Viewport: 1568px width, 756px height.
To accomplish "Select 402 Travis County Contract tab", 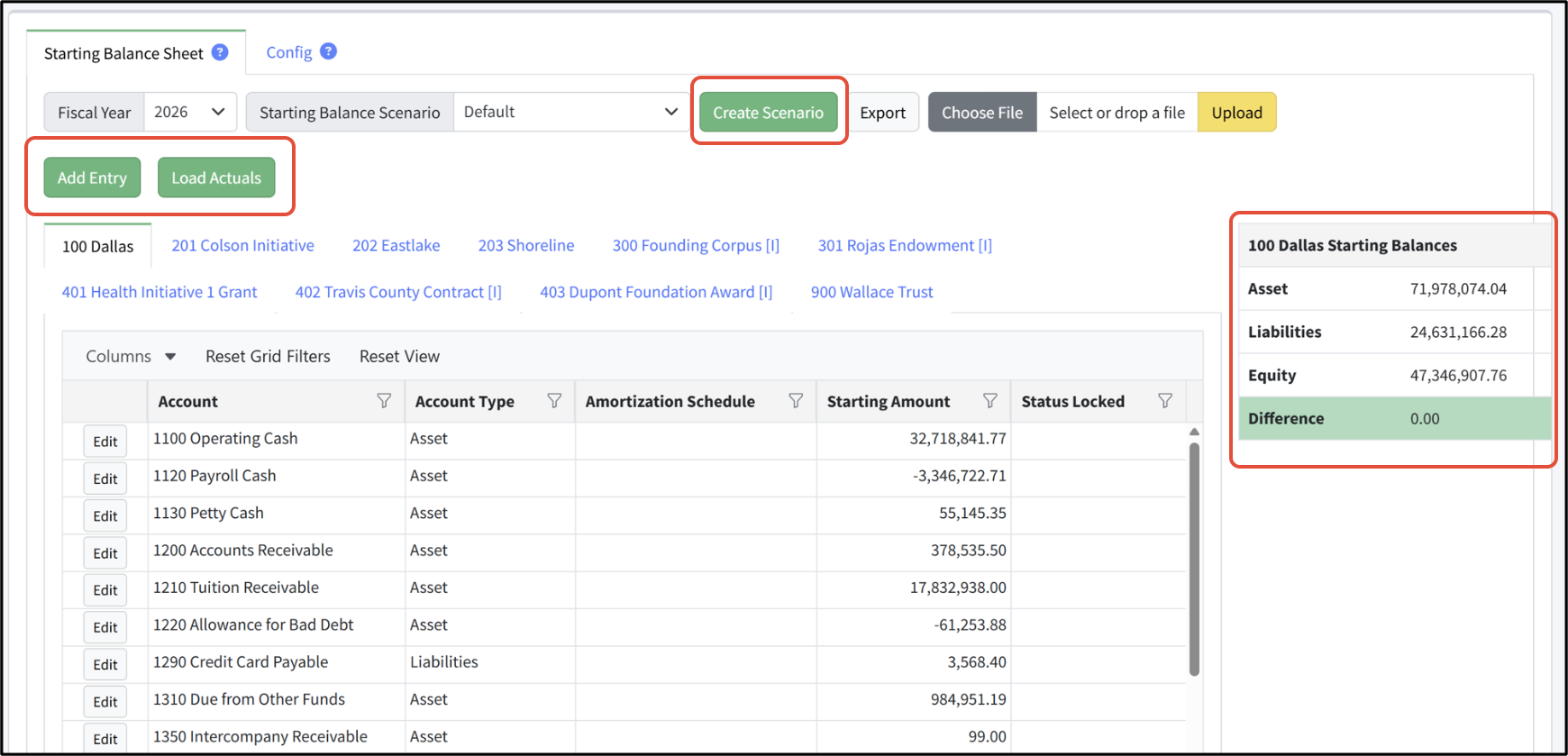I will click(x=398, y=292).
